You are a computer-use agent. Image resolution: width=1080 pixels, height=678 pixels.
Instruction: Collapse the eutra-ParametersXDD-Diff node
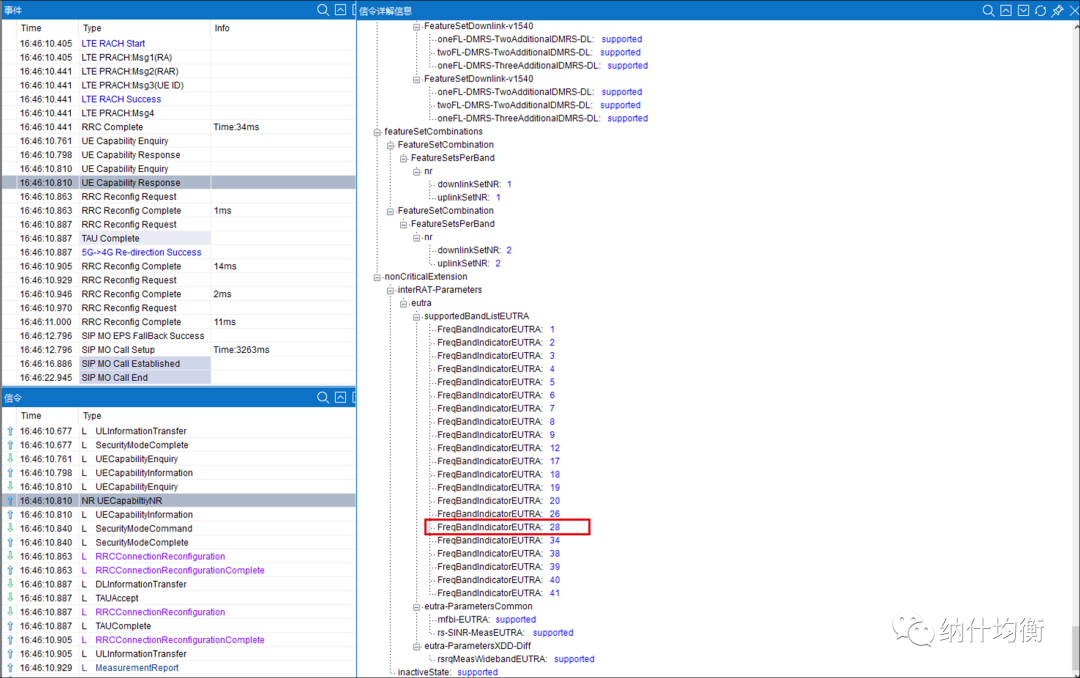pos(417,646)
